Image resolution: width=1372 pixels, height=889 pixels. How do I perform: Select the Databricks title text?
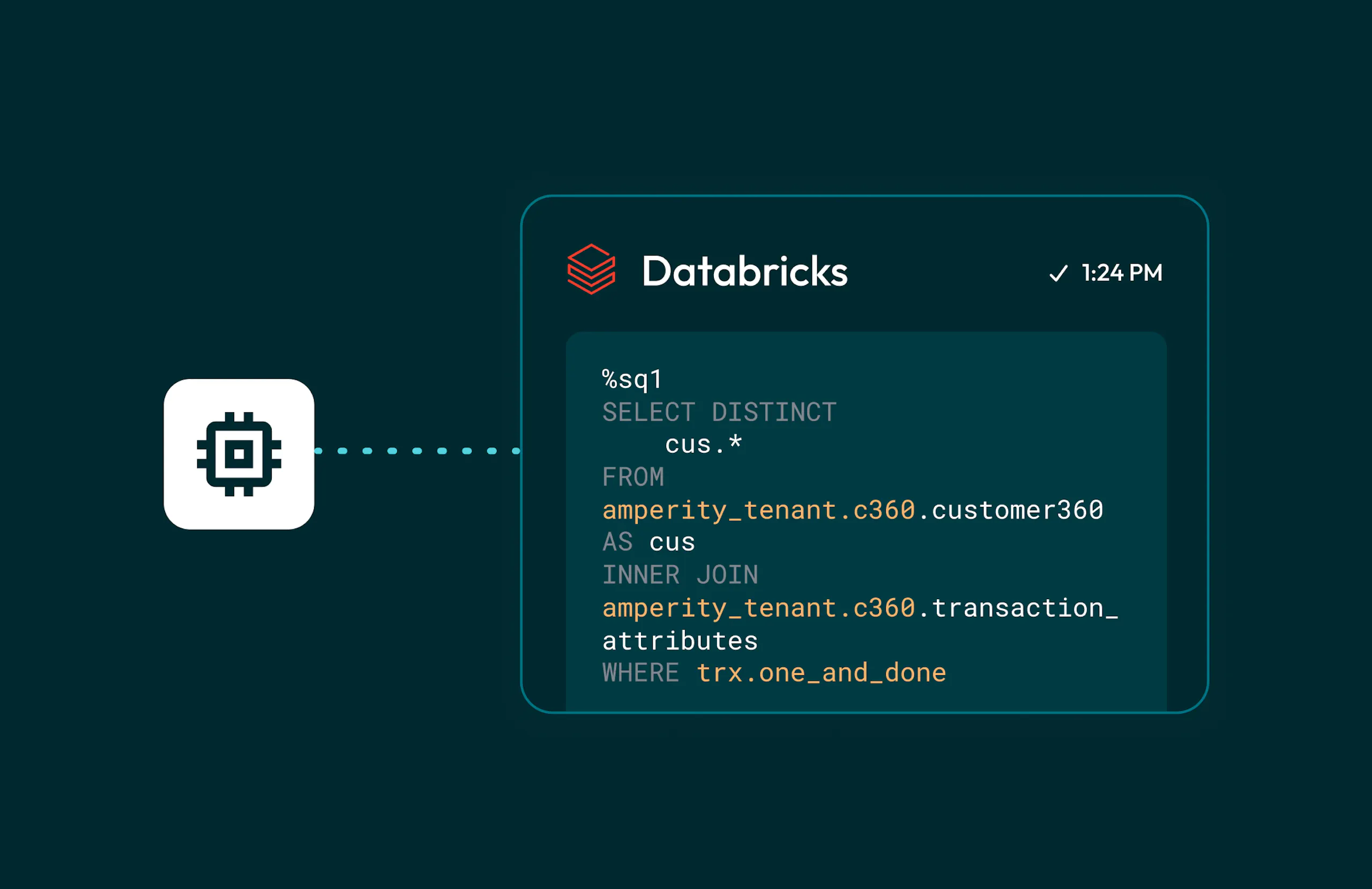744,271
